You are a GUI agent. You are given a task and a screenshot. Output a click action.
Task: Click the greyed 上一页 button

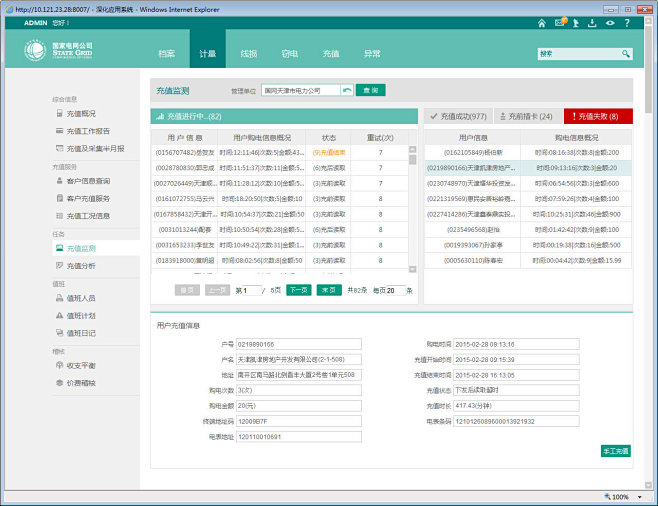coord(218,290)
